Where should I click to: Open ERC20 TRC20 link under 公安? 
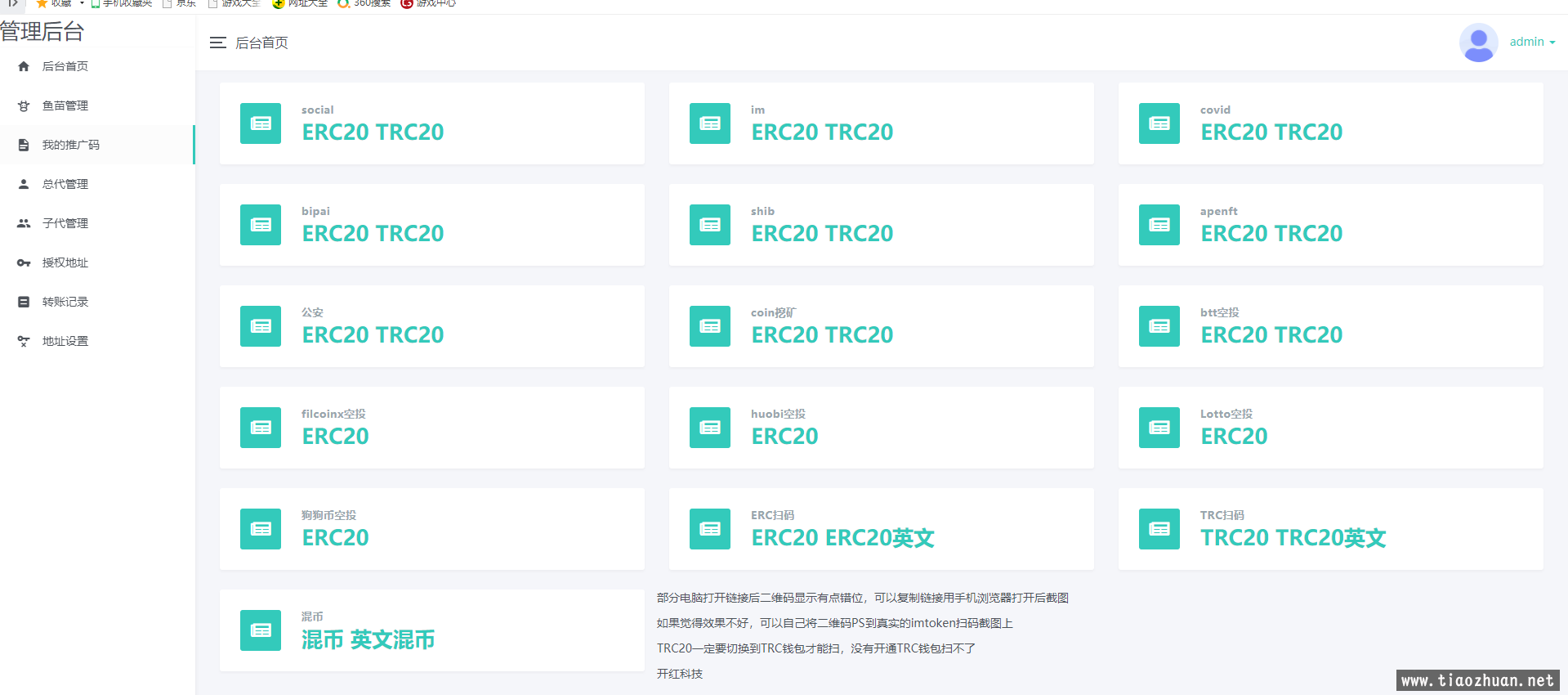373,334
